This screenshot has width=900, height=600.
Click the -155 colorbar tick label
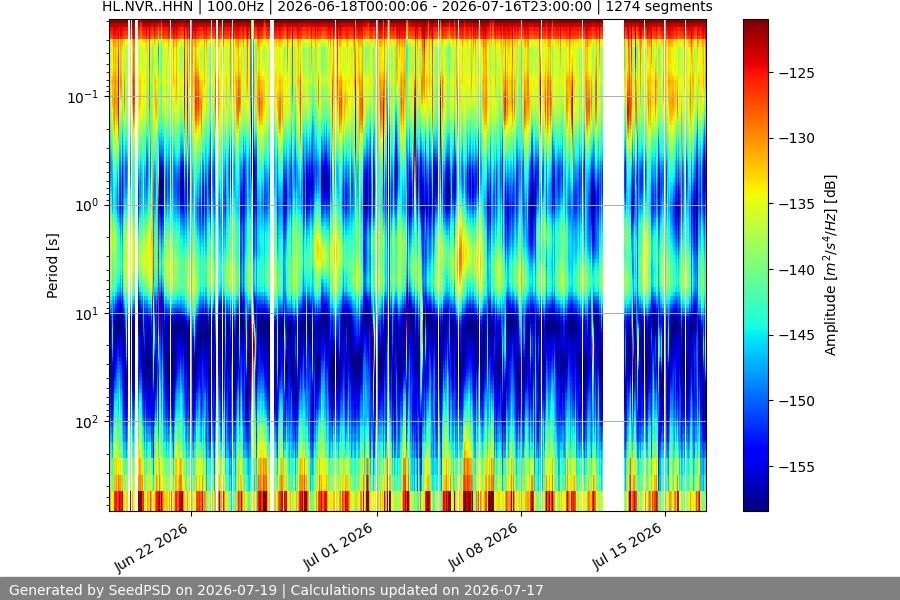(797, 467)
